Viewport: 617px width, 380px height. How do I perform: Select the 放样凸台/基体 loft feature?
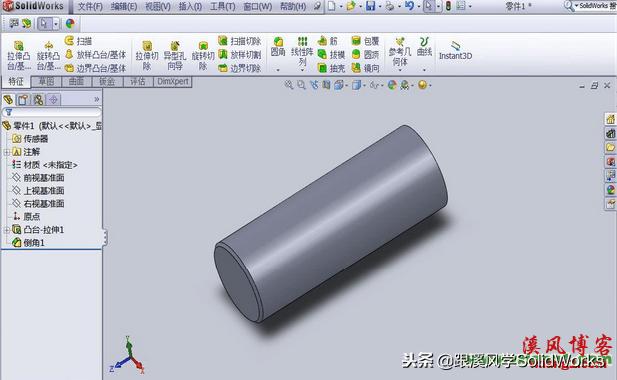point(95,54)
